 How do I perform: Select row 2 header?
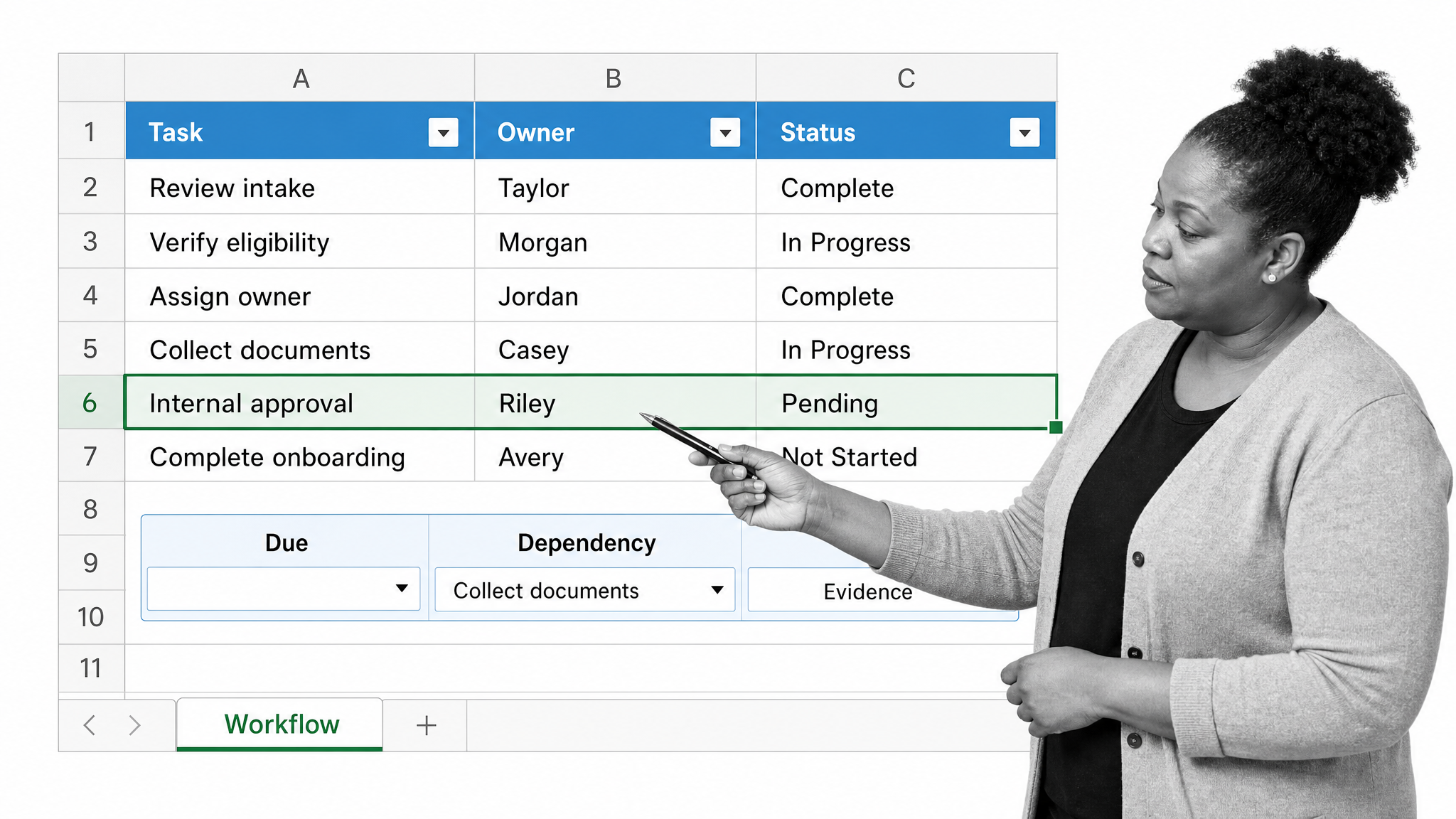tap(91, 187)
